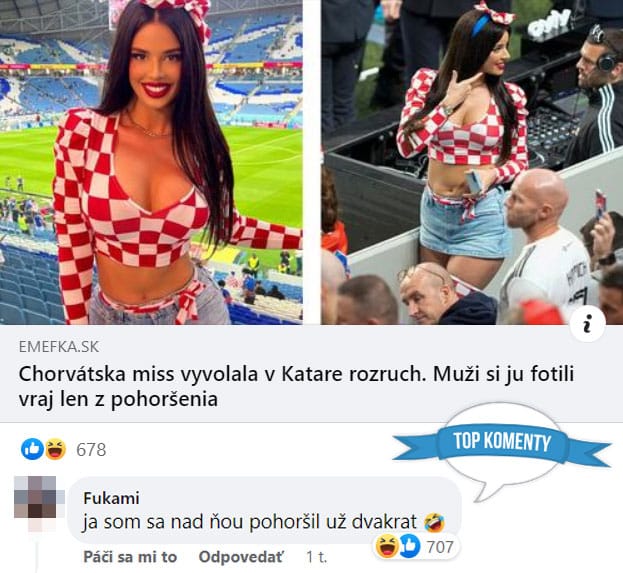Click the TOP KOMENTY ribbon badge
The width and height of the screenshot is (623, 573).
tap(502, 441)
